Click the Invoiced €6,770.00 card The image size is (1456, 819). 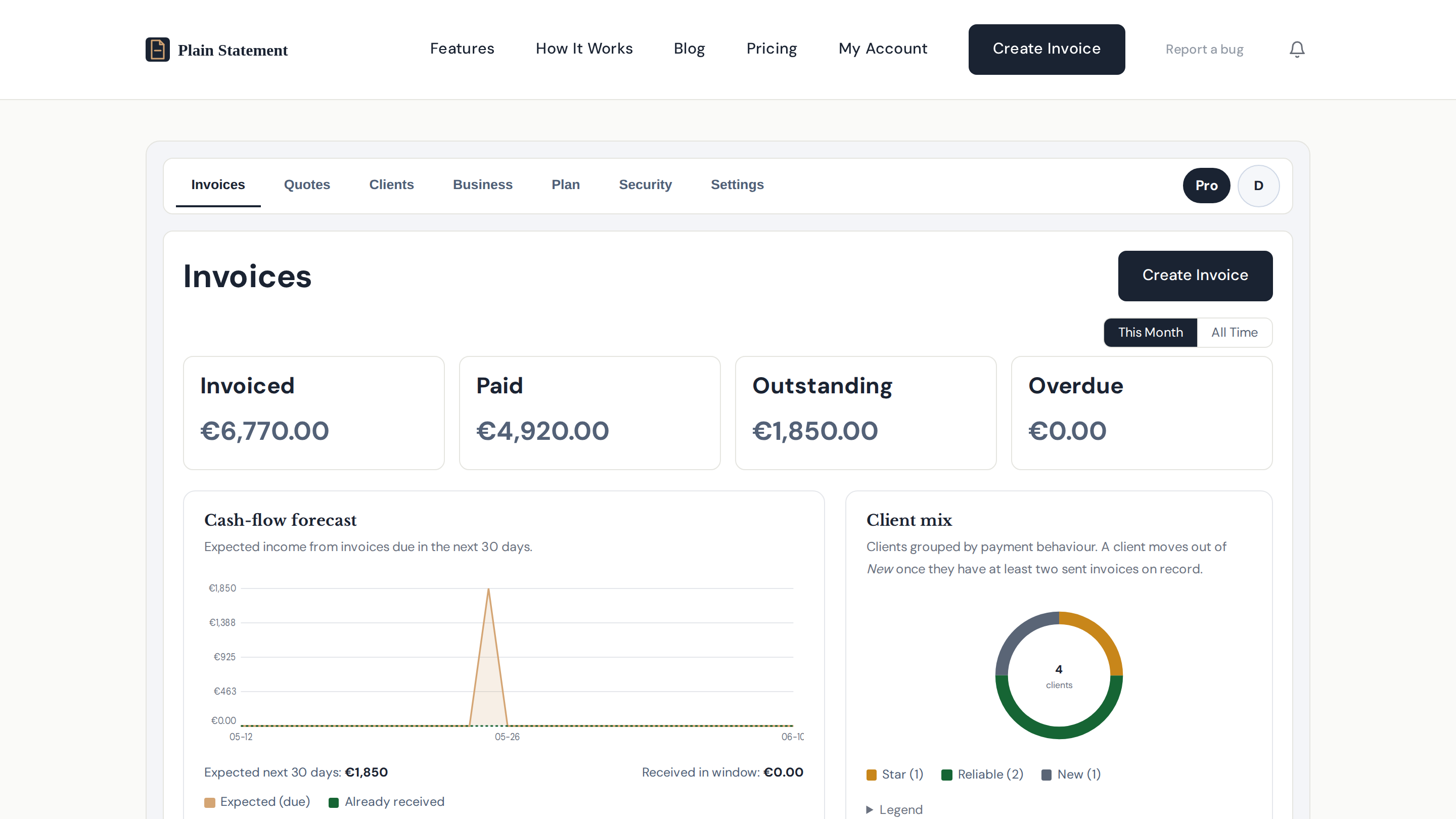[313, 413]
